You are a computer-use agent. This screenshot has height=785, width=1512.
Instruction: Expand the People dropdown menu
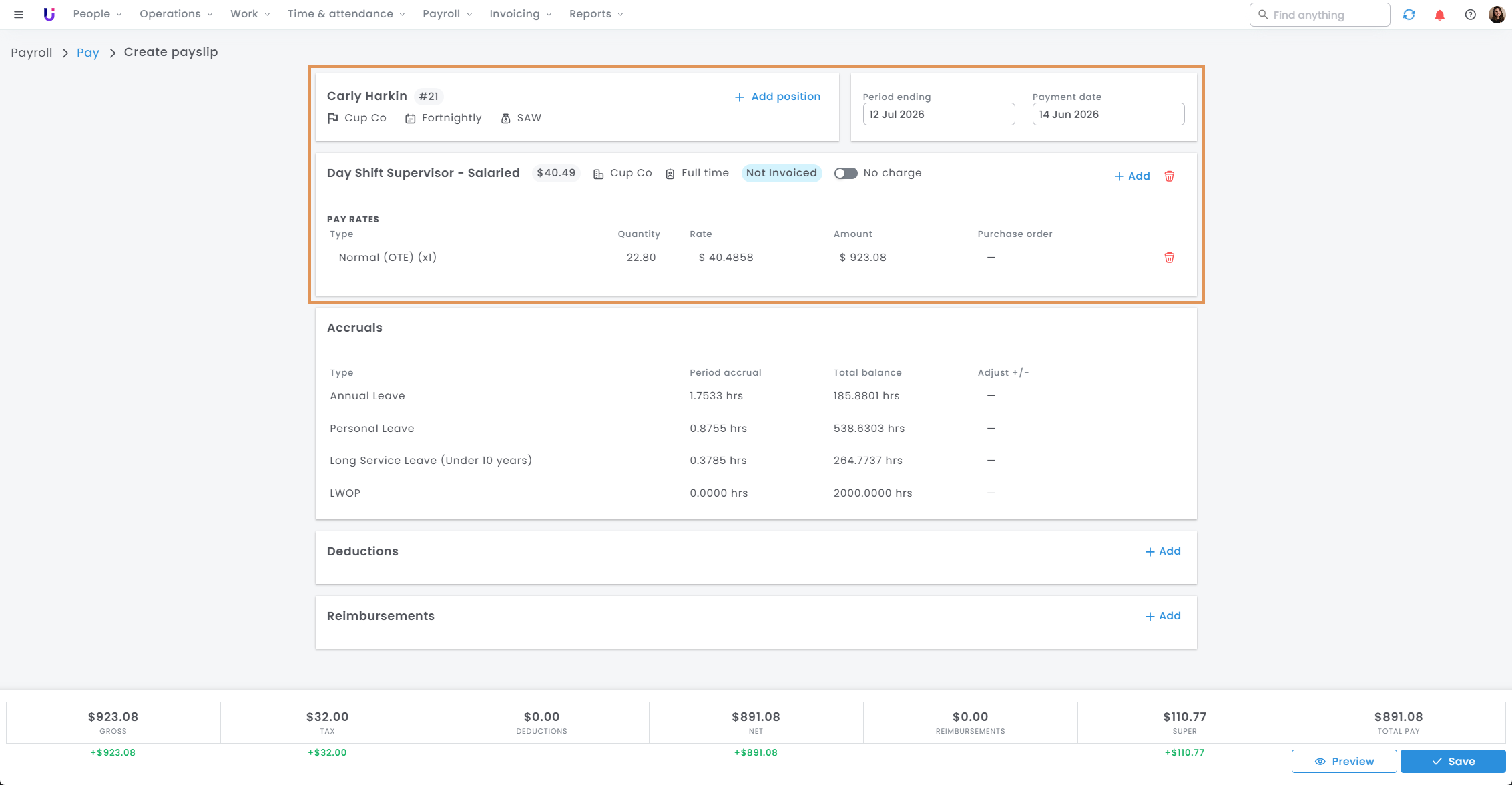pyautogui.click(x=97, y=14)
